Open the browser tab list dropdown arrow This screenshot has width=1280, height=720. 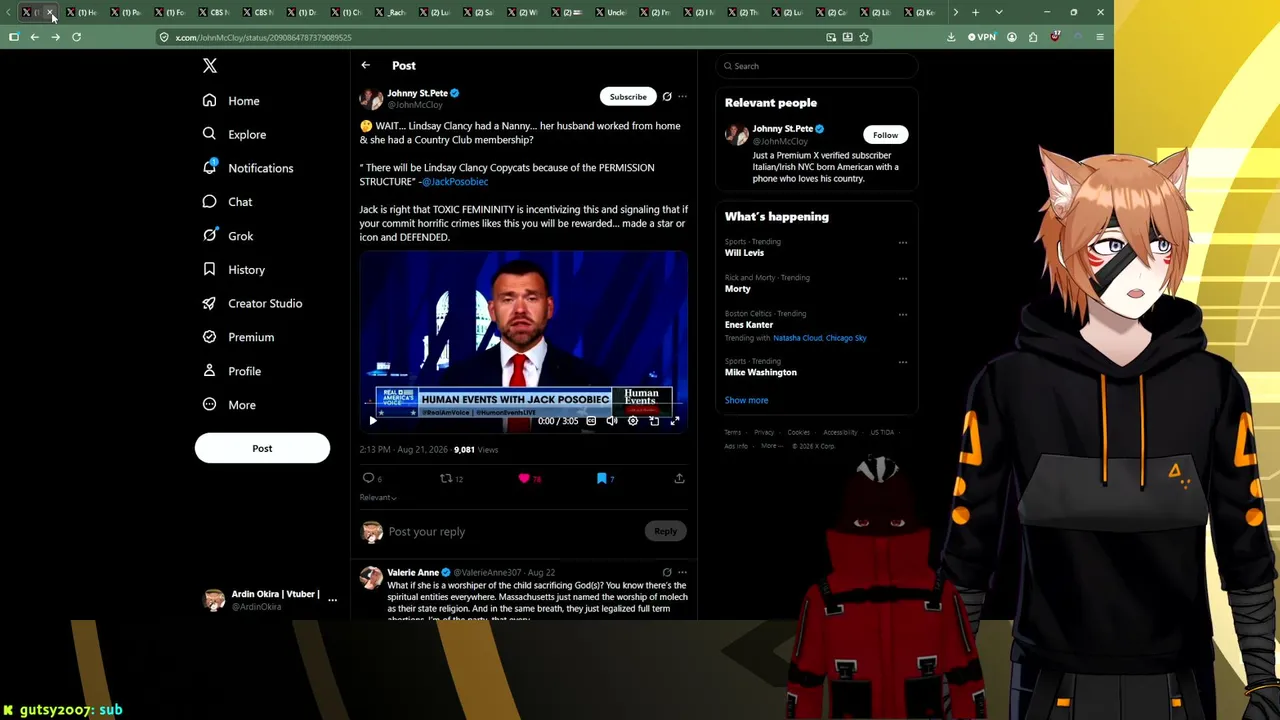[x=998, y=12]
